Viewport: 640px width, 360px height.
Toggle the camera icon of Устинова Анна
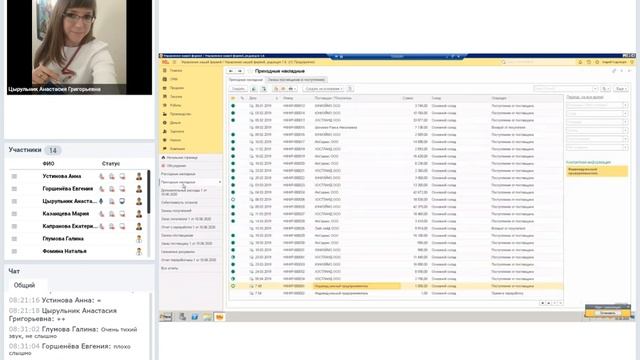tap(112, 176)
